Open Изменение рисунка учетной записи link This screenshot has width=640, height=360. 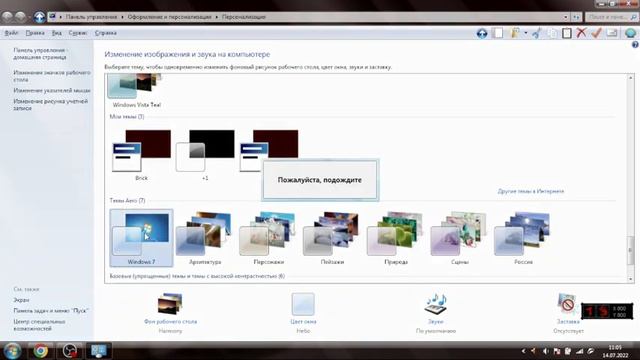pyautogui.click(x=51, y=104)
